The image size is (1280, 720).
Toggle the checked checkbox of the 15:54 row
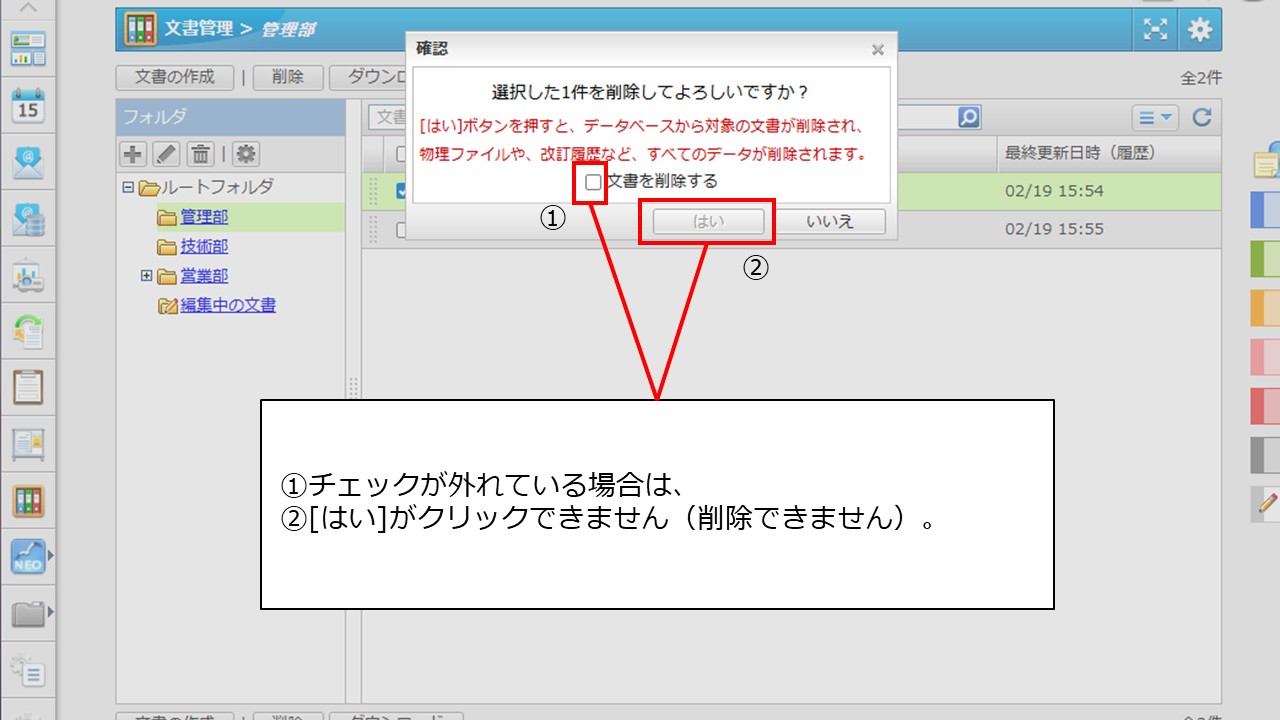tap(401, 191)
